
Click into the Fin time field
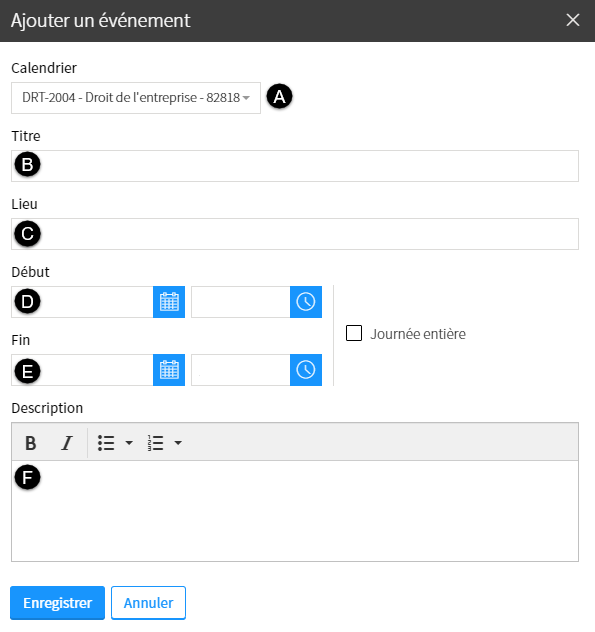tap(241, 370)
